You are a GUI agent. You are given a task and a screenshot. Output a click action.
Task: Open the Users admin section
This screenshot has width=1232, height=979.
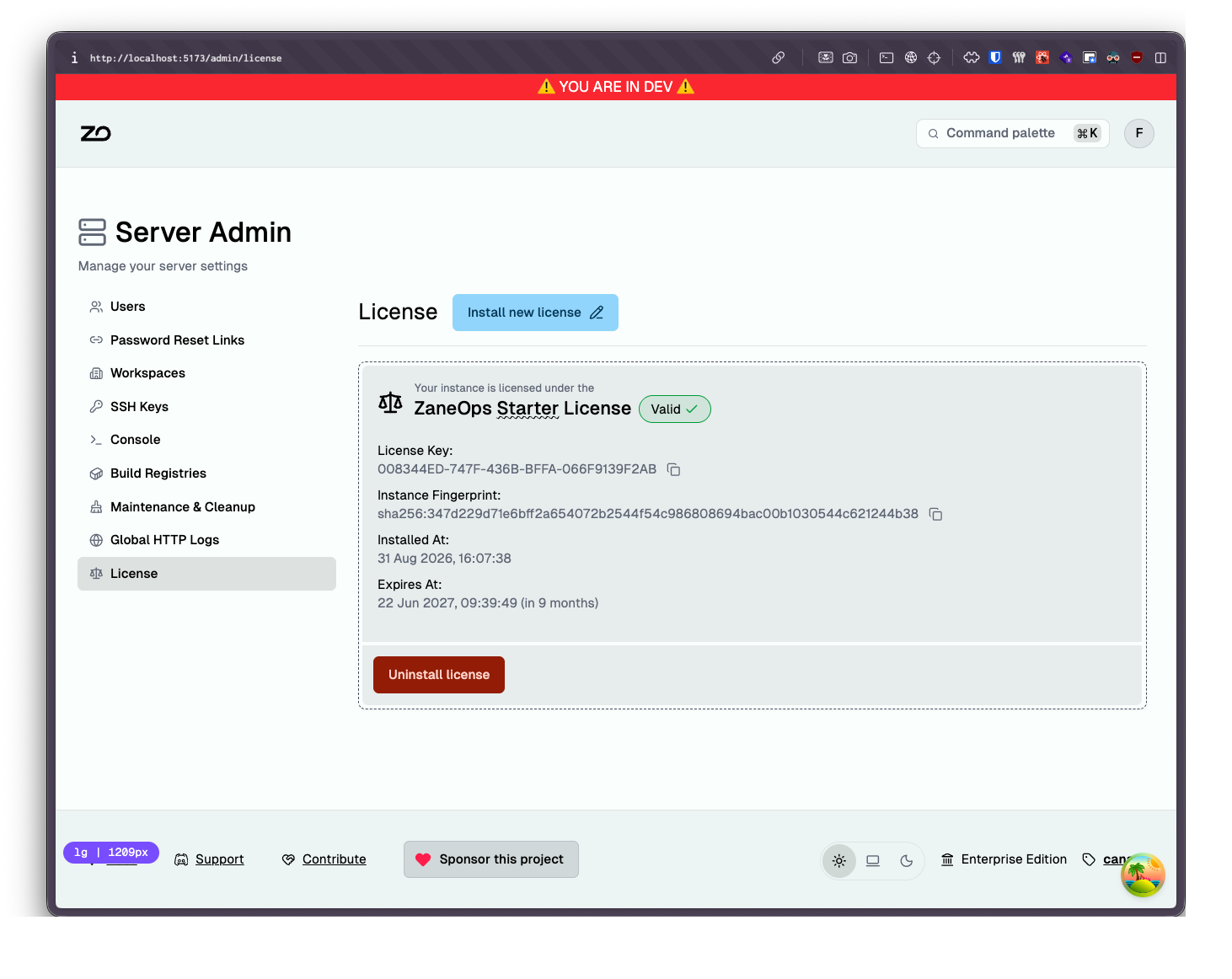point(206,307)
